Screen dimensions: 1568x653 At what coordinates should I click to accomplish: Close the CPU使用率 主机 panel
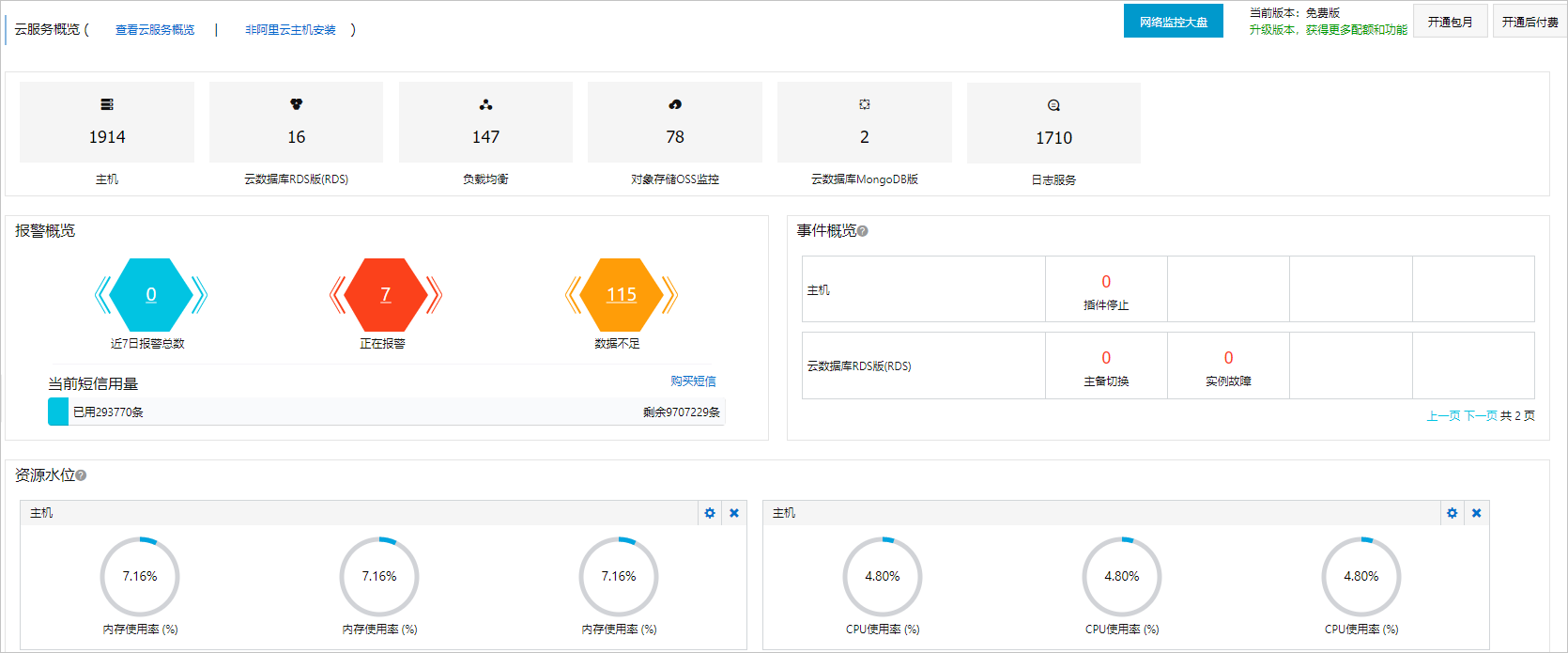(1477, 513)
